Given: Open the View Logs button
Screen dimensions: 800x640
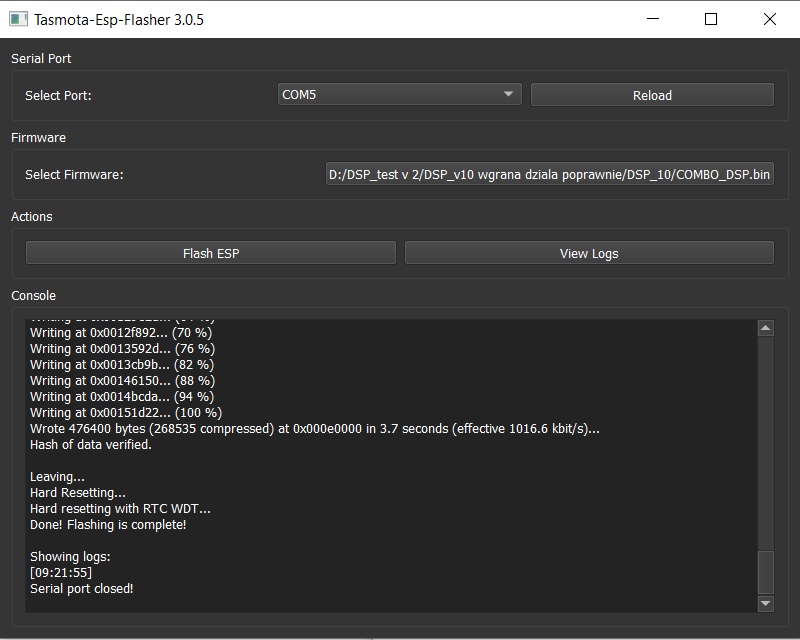Looking at the screenshot, I should pyautogui.click(x=589, y=253).
